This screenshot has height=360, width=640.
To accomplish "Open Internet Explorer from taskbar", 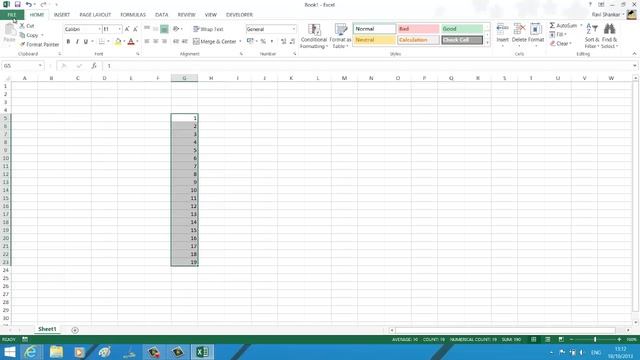I will (31, 352).
